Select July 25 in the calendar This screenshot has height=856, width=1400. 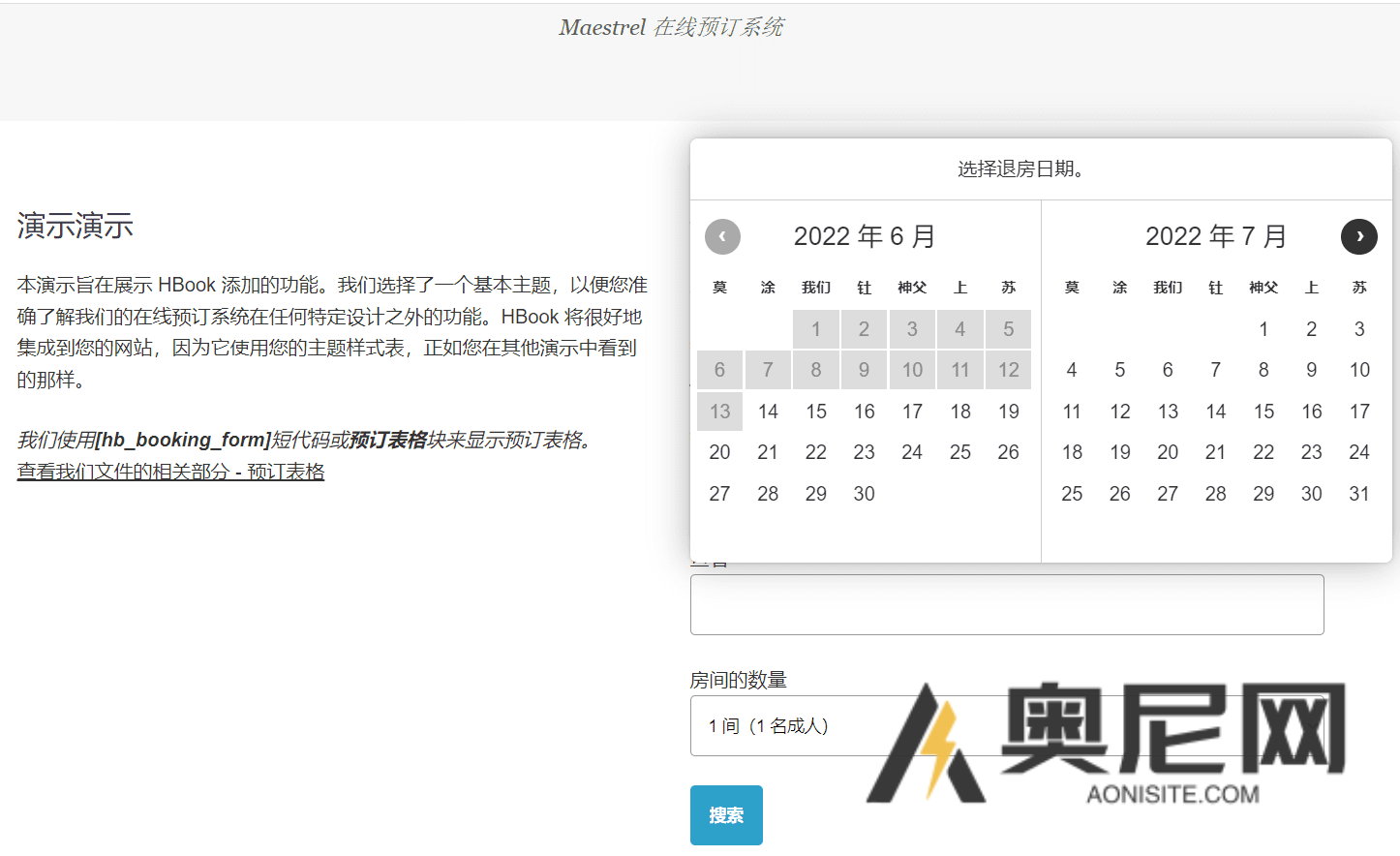point(1072,494)
